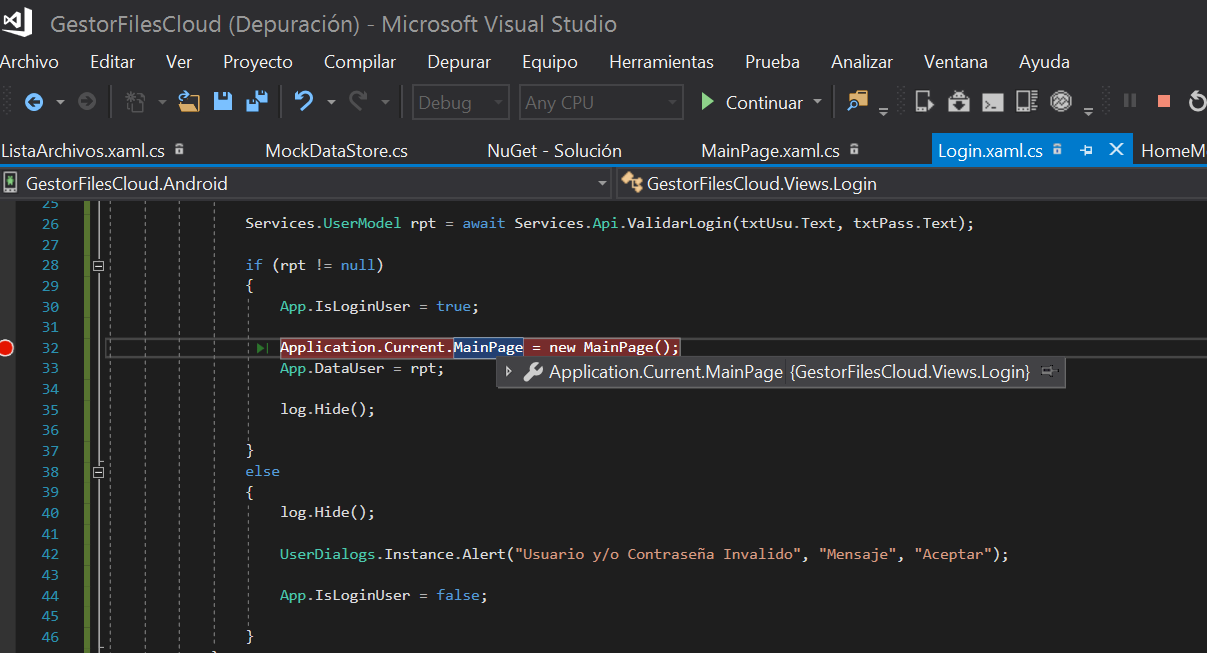Click the Break All pause icon
The image size is (1207, 653).
(x=1128, y=101)
